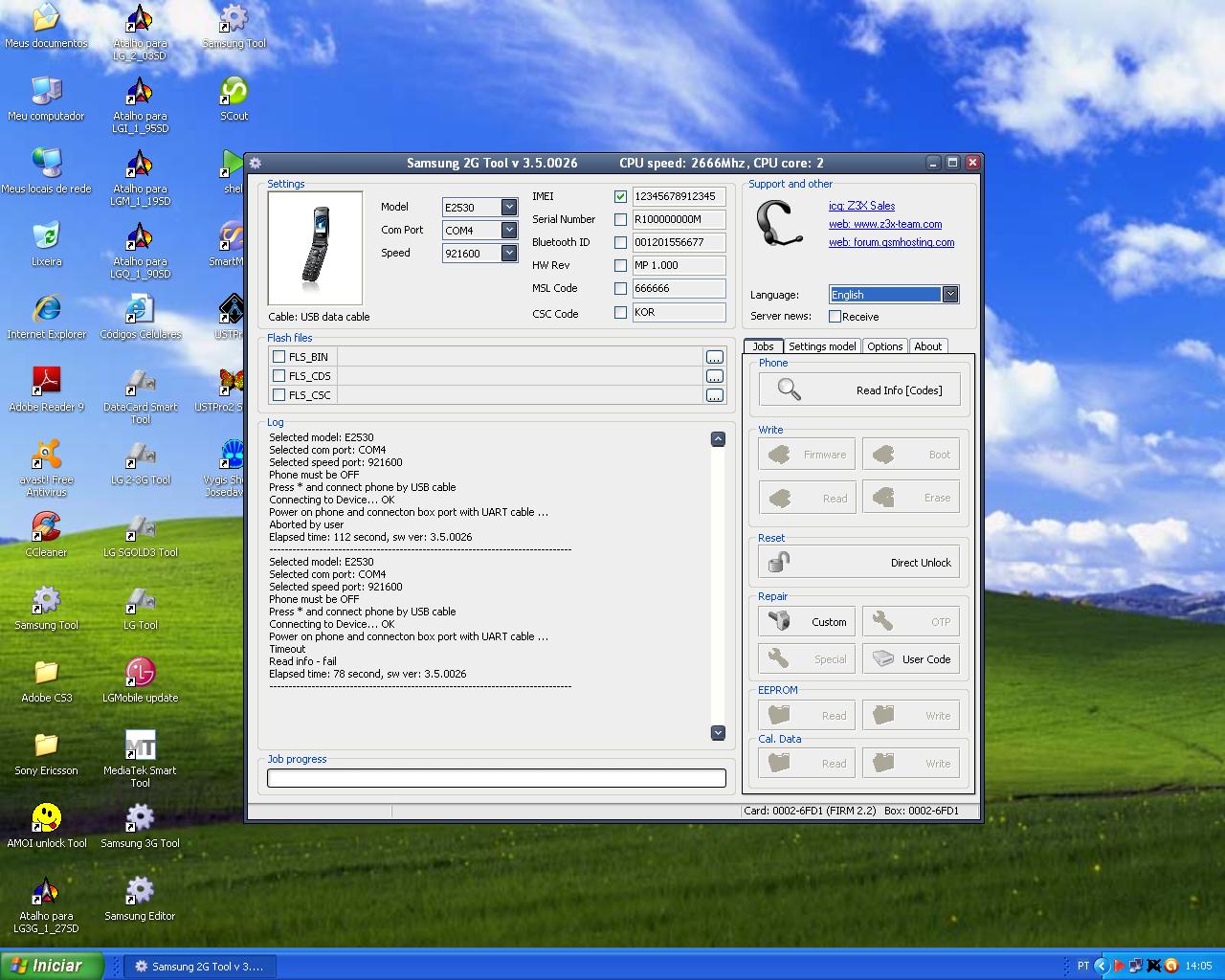
Task: Launch LG SGOLD3 Tool shortcut
Action: point(140,535)
